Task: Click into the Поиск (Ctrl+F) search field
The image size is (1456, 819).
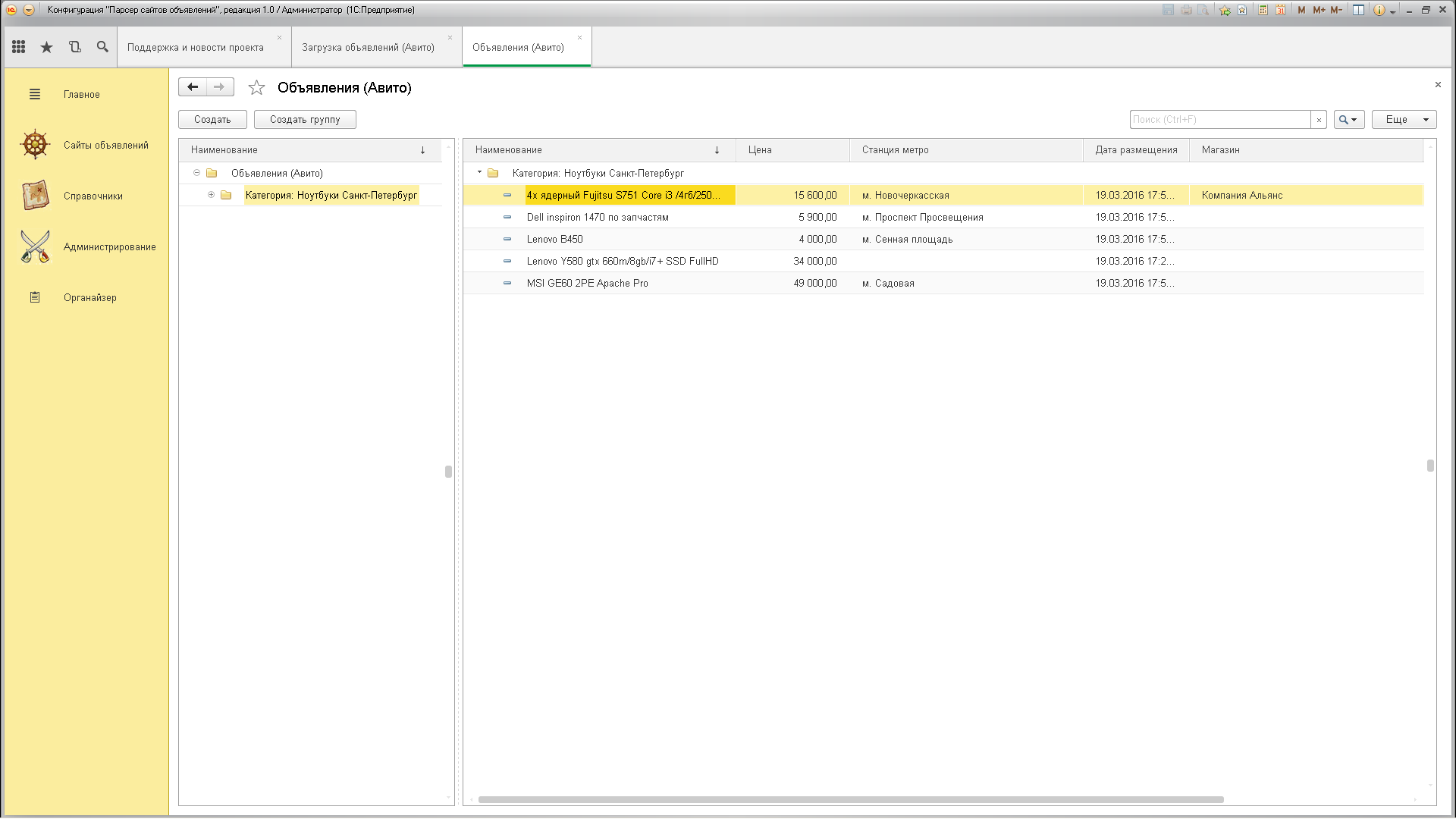Action: click(x=1220, y=119)
